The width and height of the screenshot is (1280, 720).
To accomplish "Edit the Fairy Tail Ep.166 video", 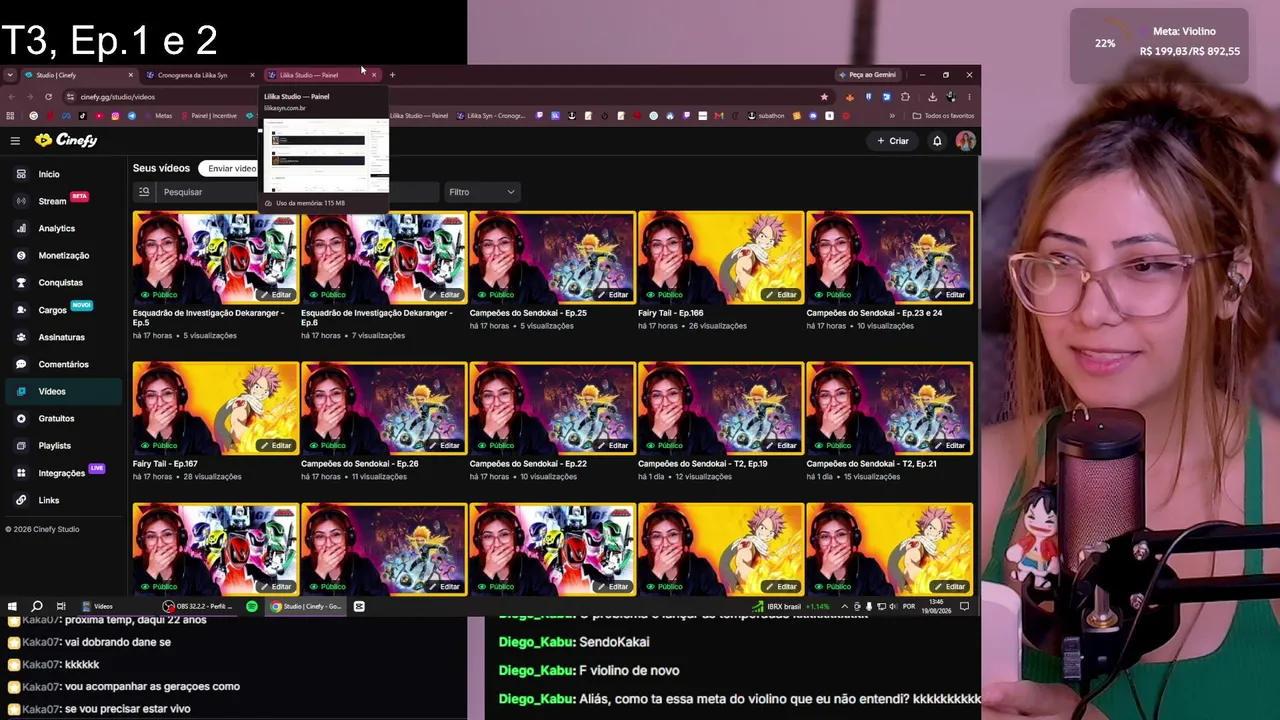I will (x=781, y=295).
